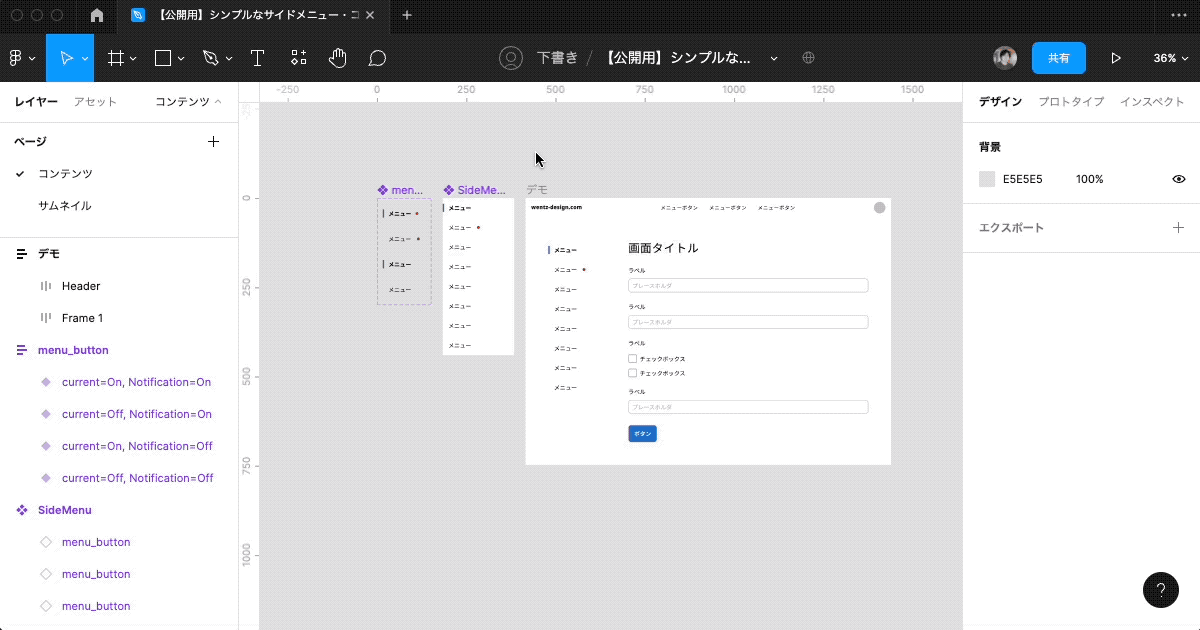Open the comment tool
The width and height of the screenshot is (1200, 630).
click(377, 58)
